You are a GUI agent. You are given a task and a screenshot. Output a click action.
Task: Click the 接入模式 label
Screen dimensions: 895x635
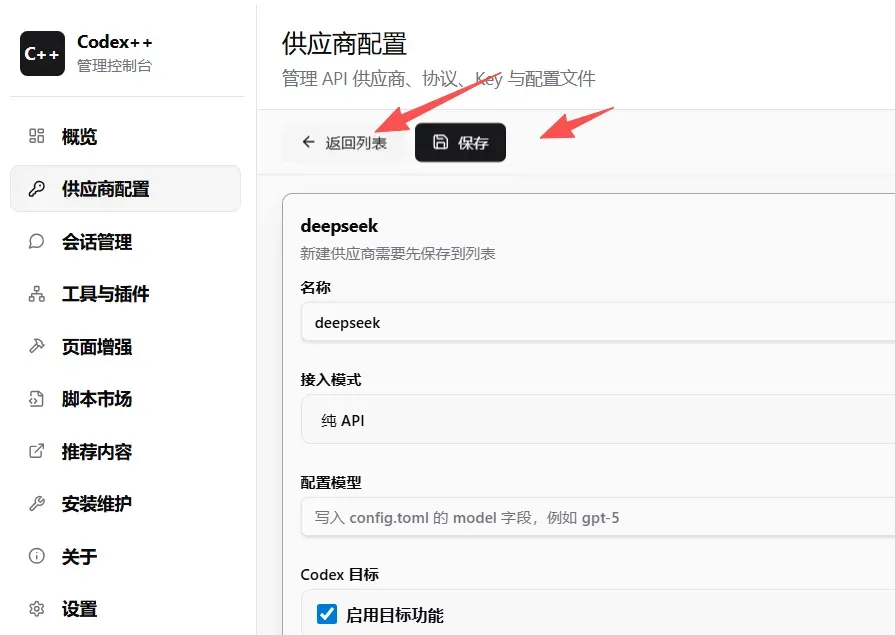click(330, 380)
